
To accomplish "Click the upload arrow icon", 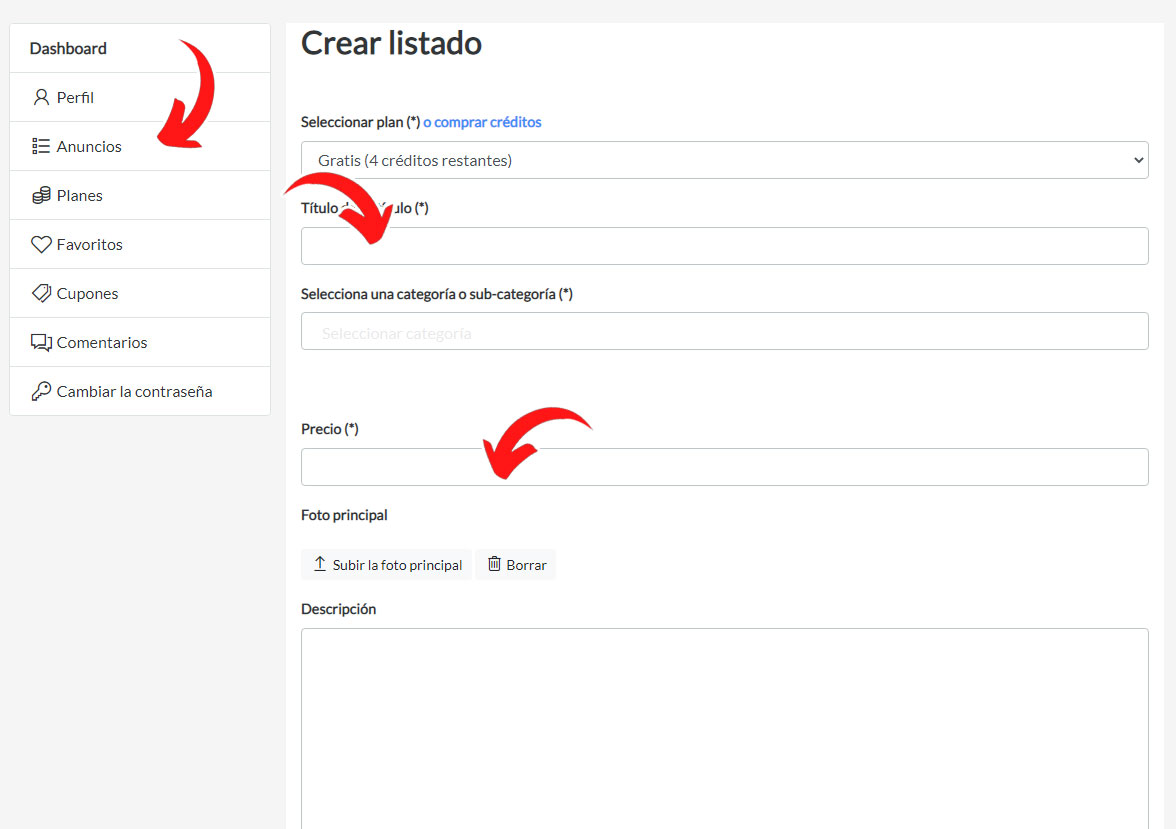I will (320, 564).
